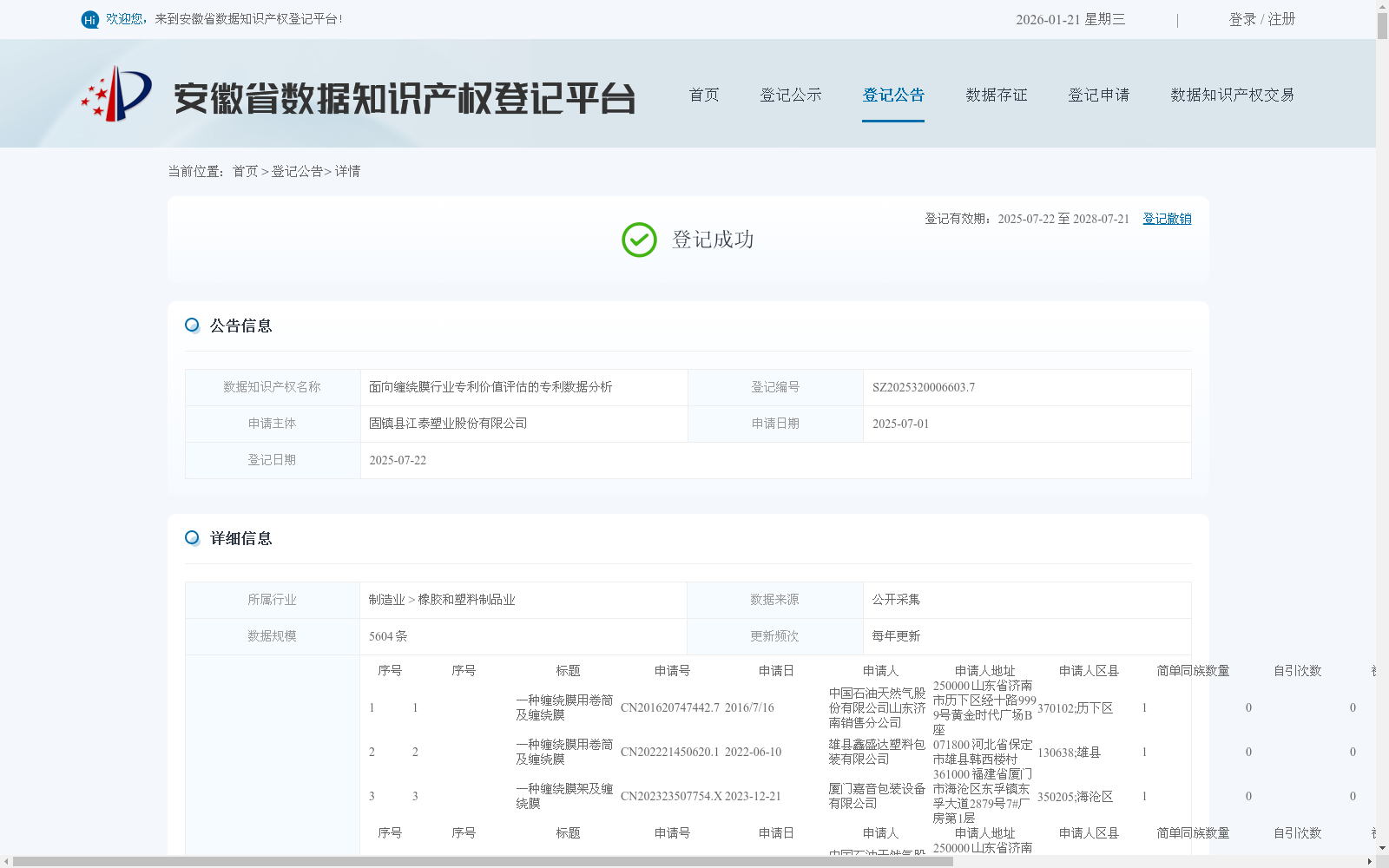
Task: Click district cell 350205;海沧区
Action: [x=1075, y=796]
